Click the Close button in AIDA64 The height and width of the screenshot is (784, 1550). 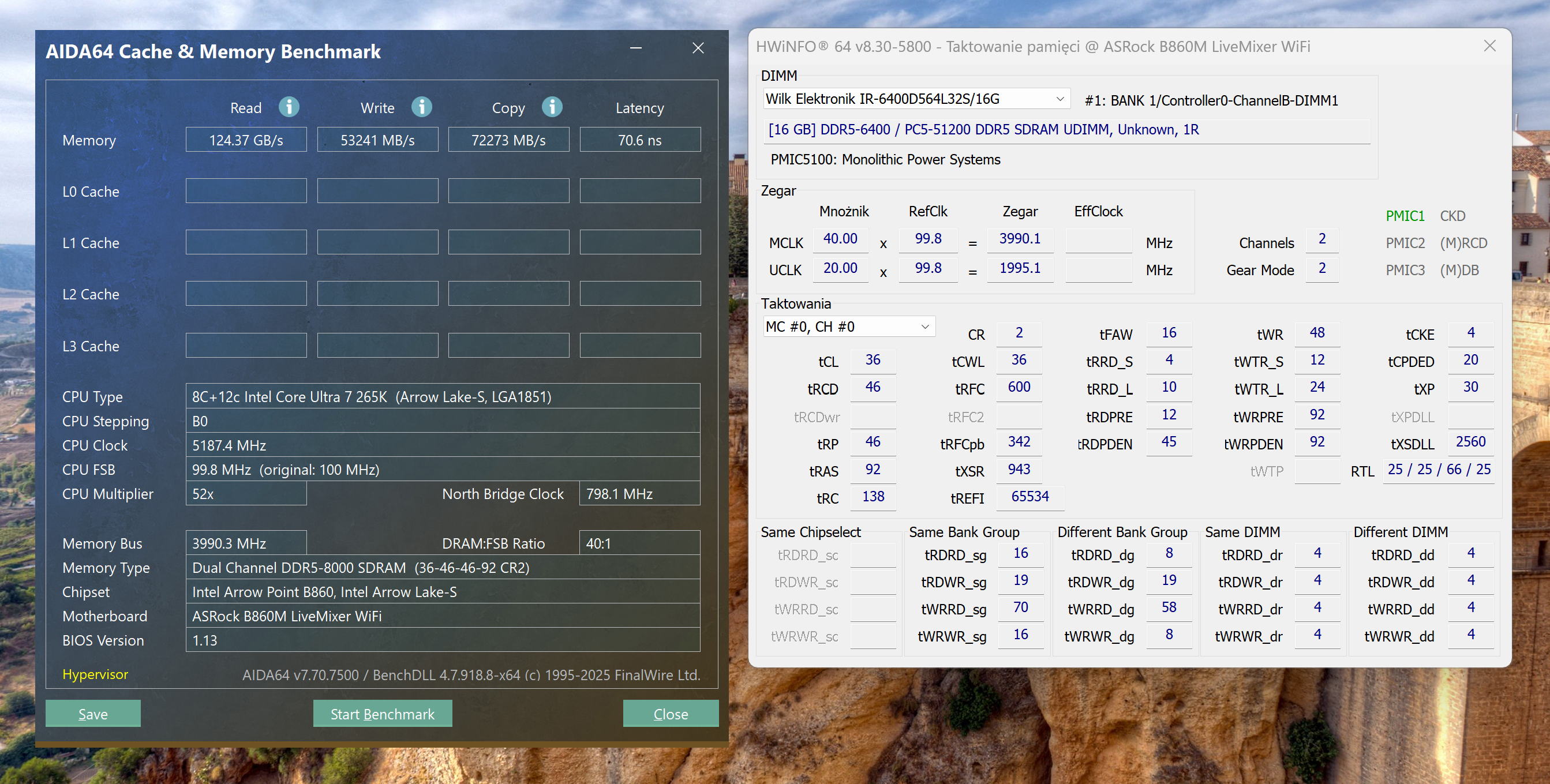(671, 714)
